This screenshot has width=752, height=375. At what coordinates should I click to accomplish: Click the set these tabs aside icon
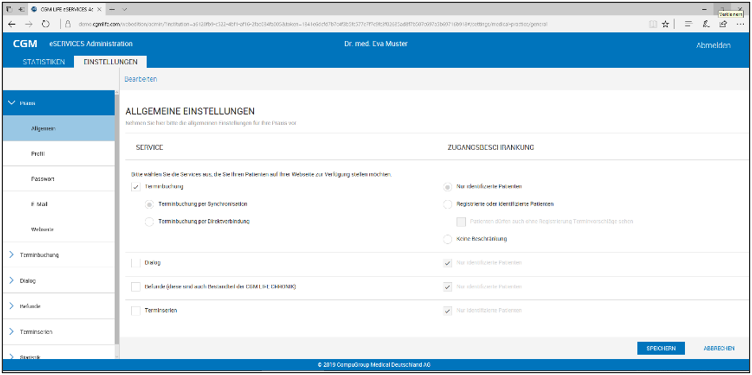[21, 9]
